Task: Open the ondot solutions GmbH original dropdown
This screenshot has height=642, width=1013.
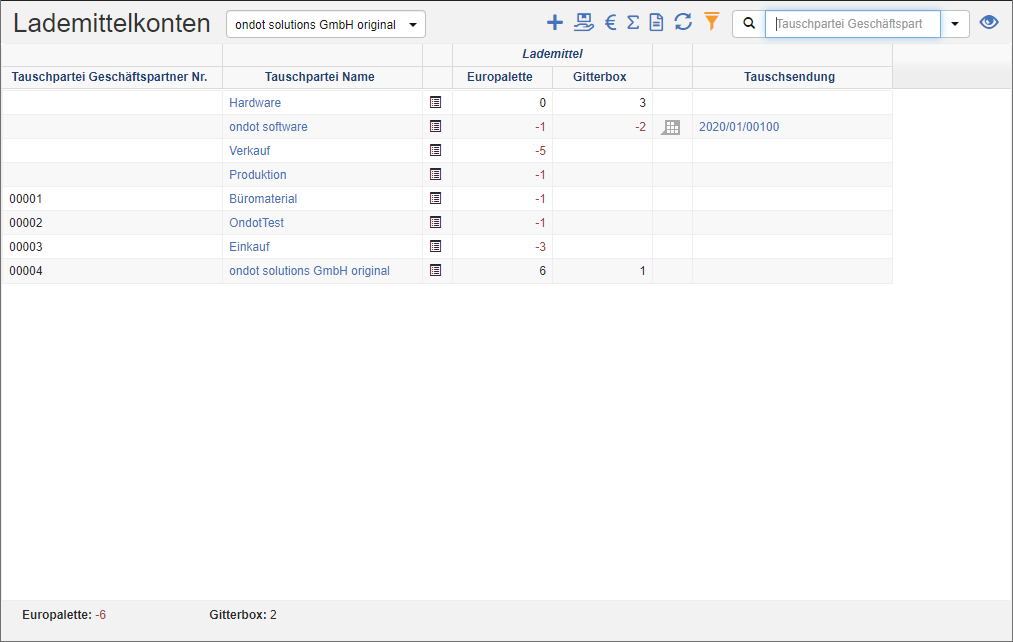Action: (325, 25)
